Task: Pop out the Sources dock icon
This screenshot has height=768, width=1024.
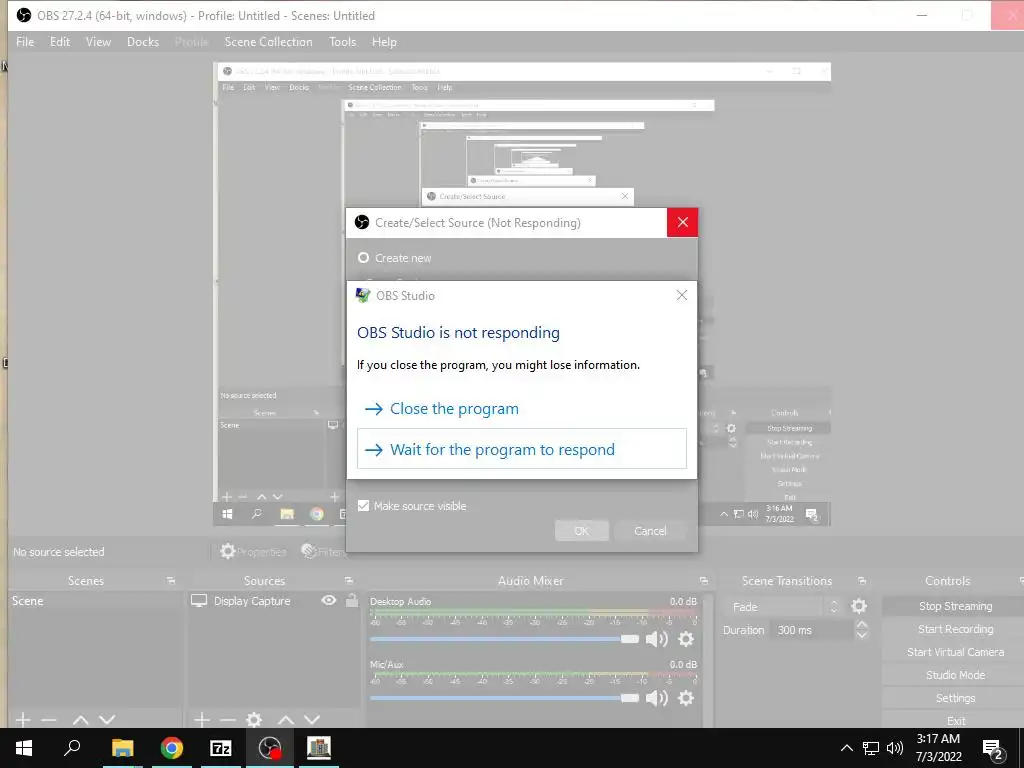Action: (349, 581)
